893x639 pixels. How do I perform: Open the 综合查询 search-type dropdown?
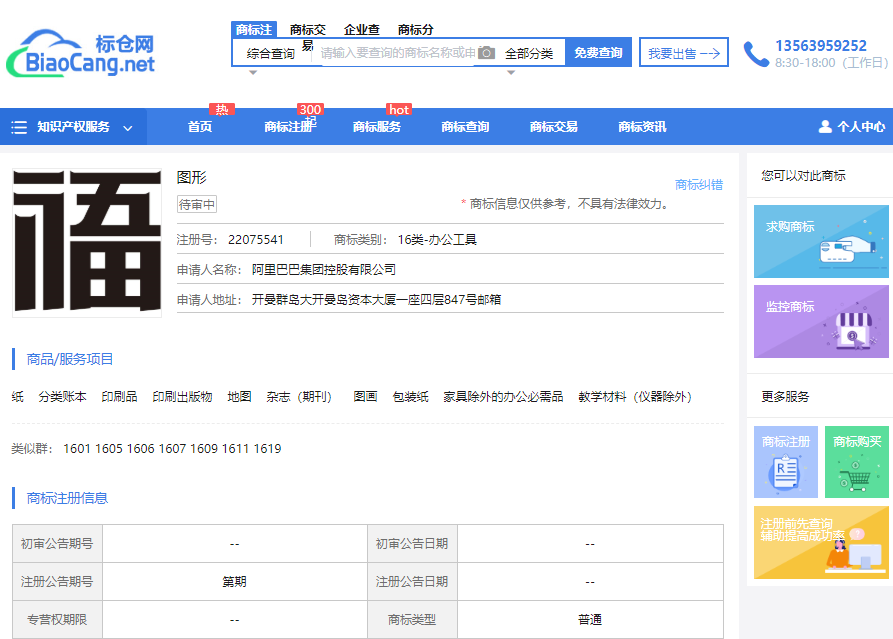pos(271,54)
